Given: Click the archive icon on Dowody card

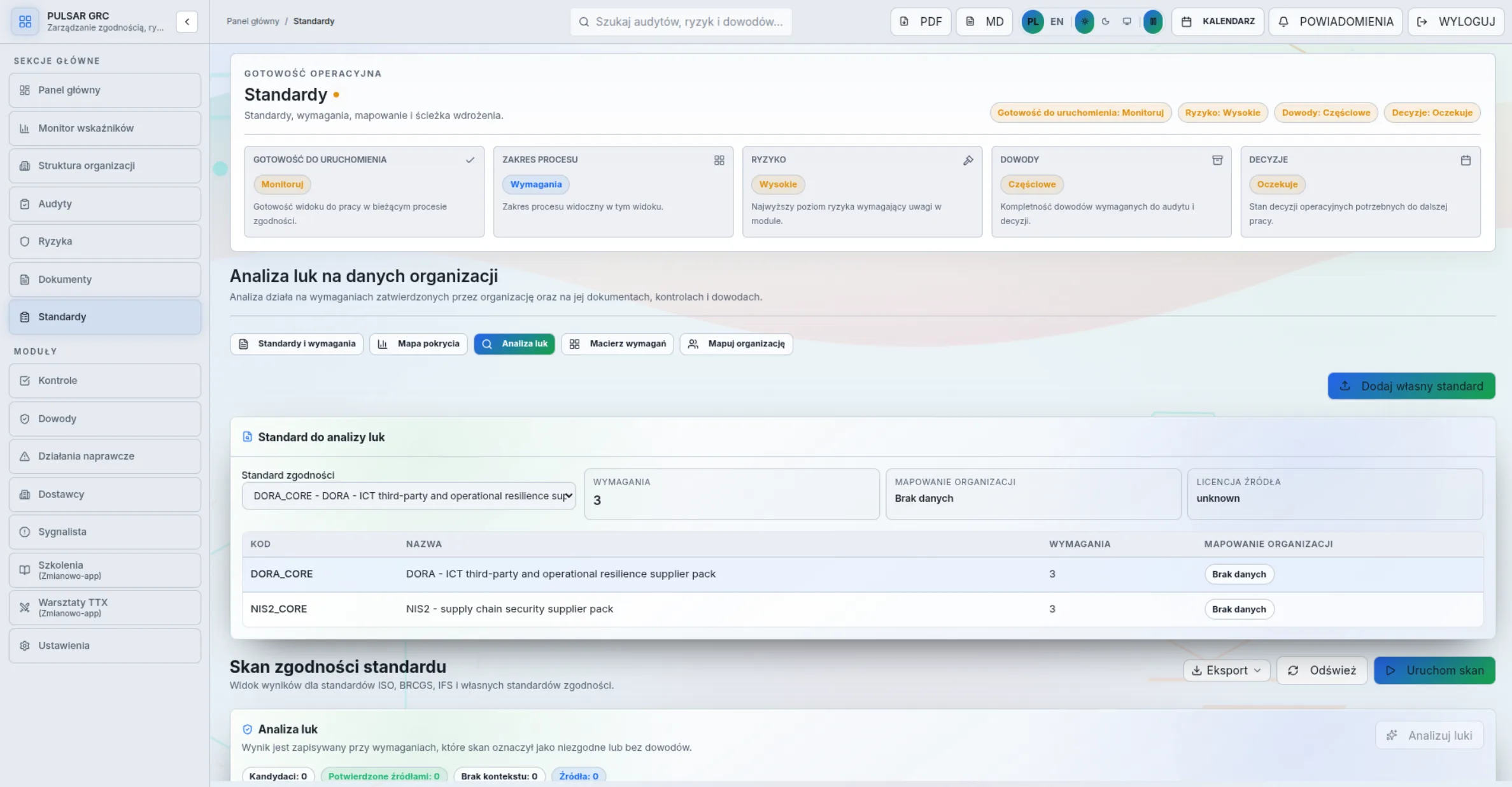Looking at the screenshot, I should [1217, 160].
